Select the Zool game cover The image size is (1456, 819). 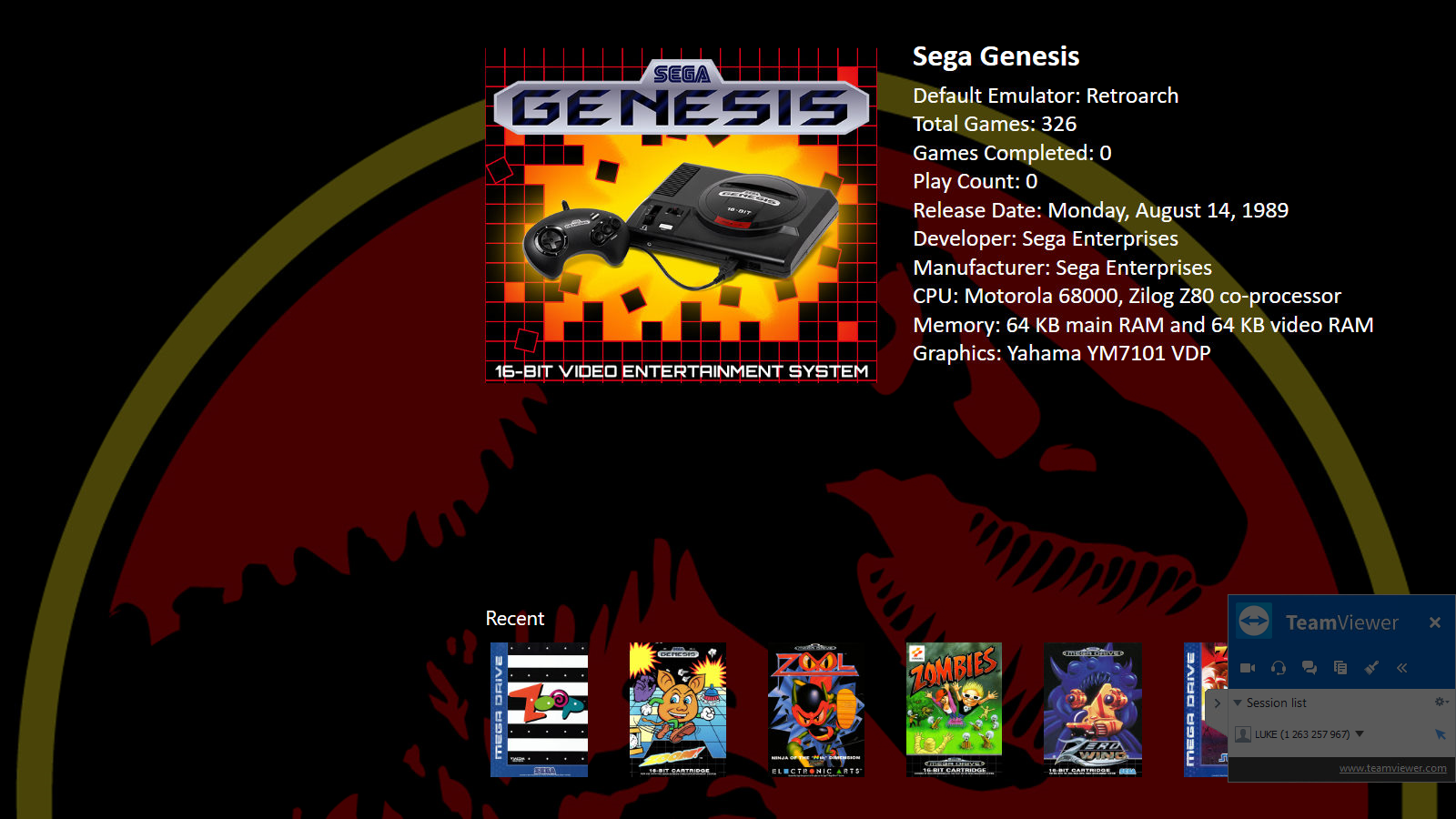tap(816, 710)
